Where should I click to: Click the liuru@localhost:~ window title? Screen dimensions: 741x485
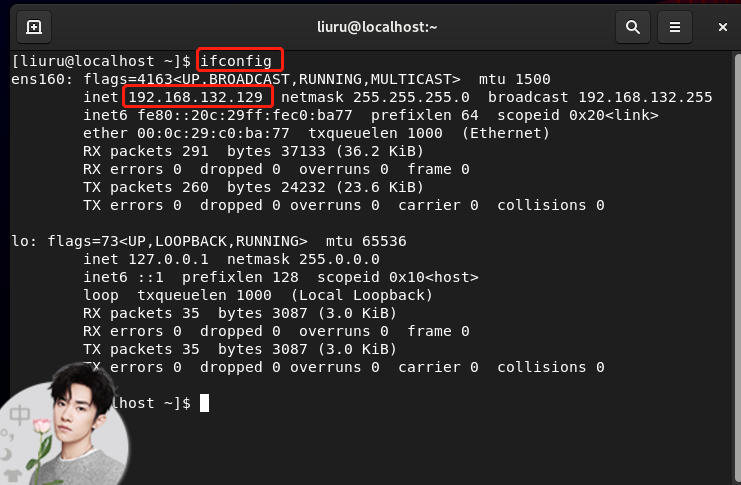click(x=377, y=27)
